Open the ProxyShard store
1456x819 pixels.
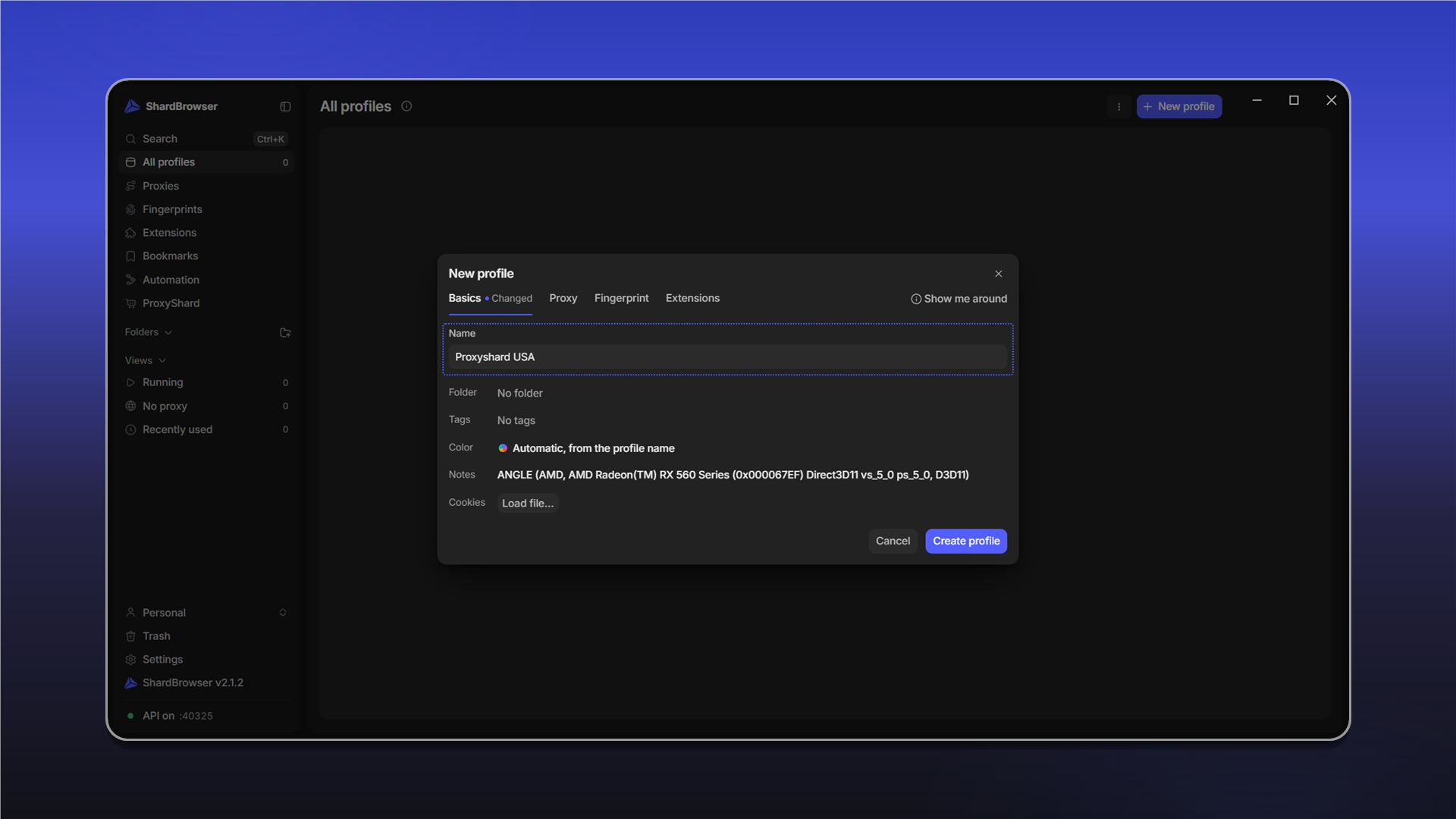(206, 303)
